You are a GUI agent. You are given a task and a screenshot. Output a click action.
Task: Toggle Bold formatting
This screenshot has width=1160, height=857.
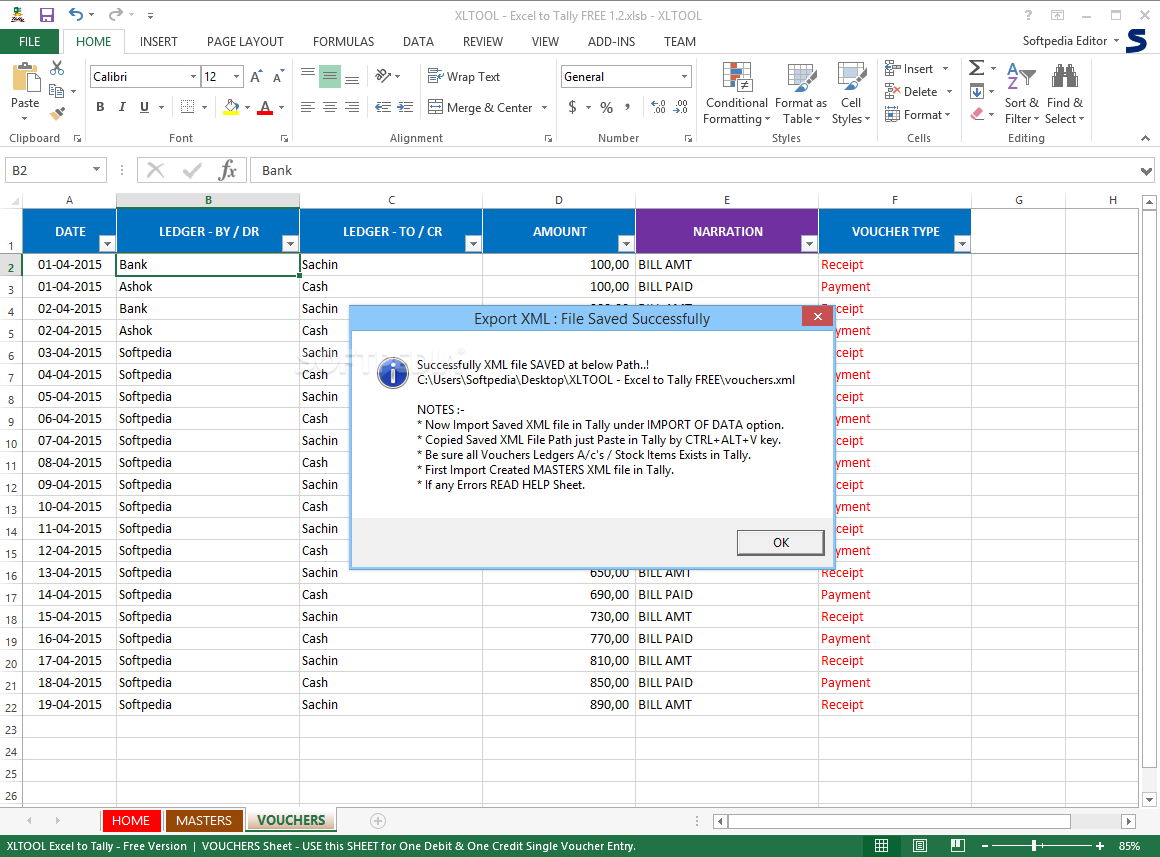click(x=100, y=107)
